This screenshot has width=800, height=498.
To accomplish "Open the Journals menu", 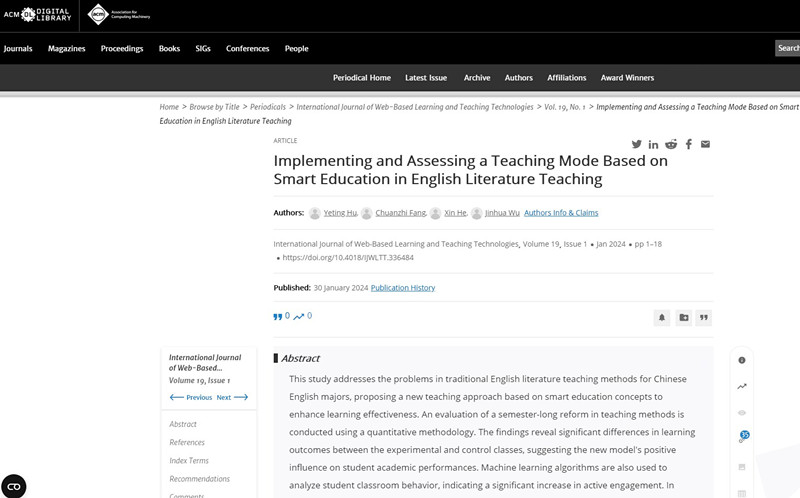I will (18, 48).
